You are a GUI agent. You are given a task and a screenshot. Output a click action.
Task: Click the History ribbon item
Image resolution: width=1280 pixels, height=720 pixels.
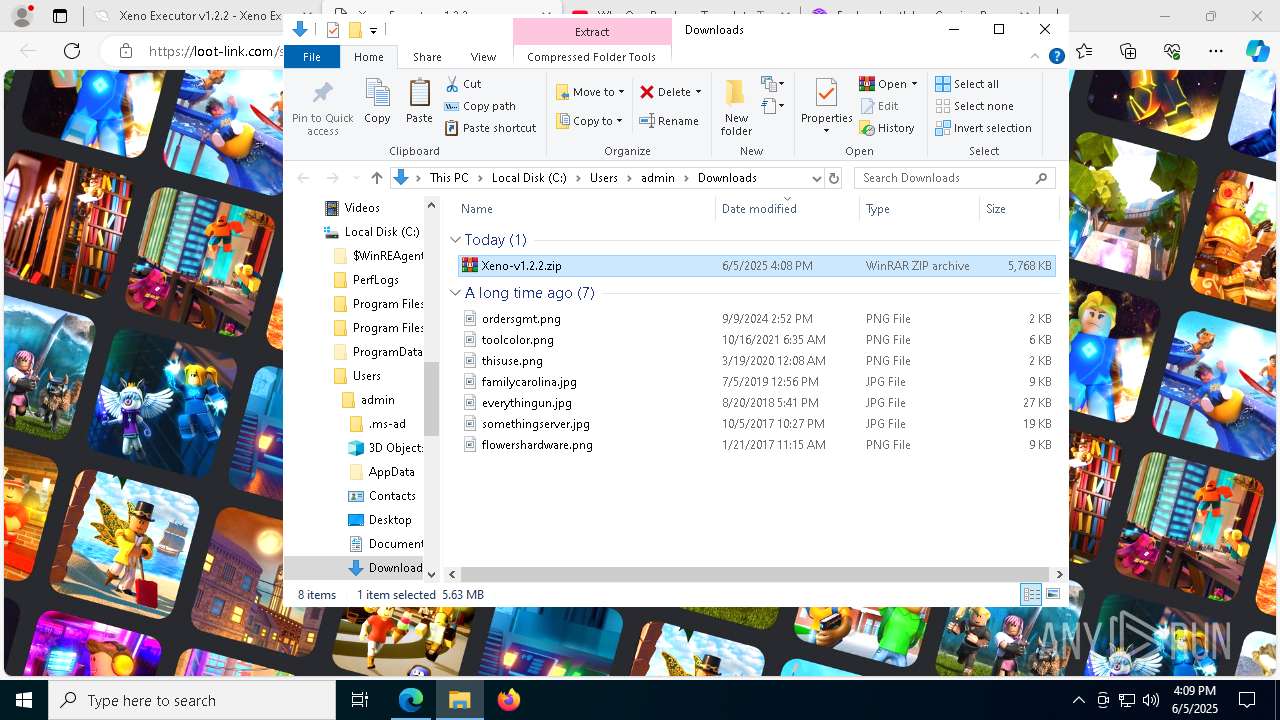point(887,128)
